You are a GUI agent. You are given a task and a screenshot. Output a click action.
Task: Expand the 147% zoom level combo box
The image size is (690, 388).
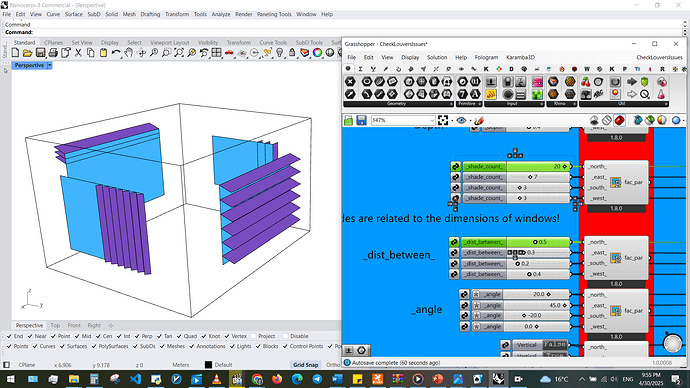[404, 120]
